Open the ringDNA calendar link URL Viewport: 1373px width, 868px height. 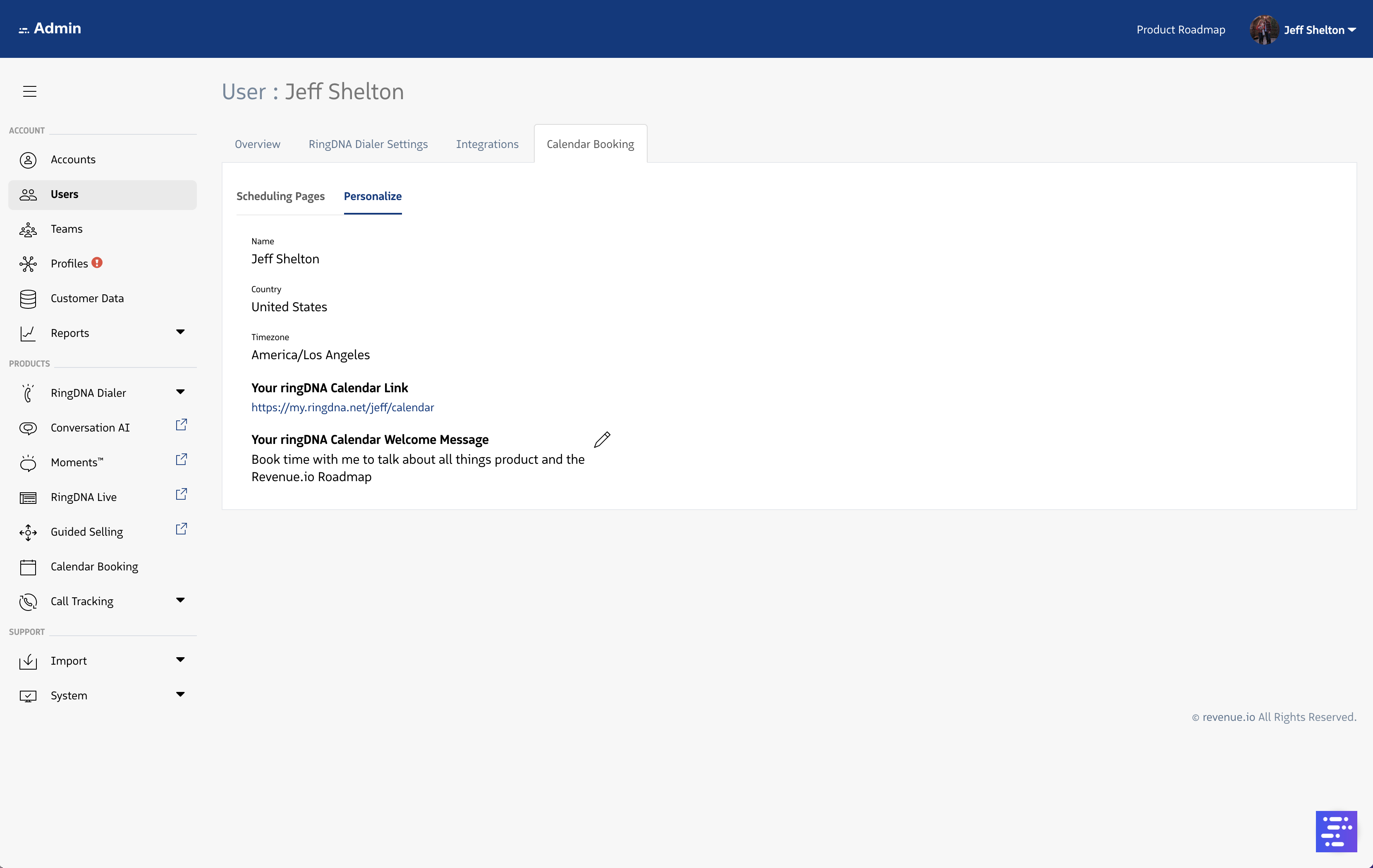pos(342,408)
